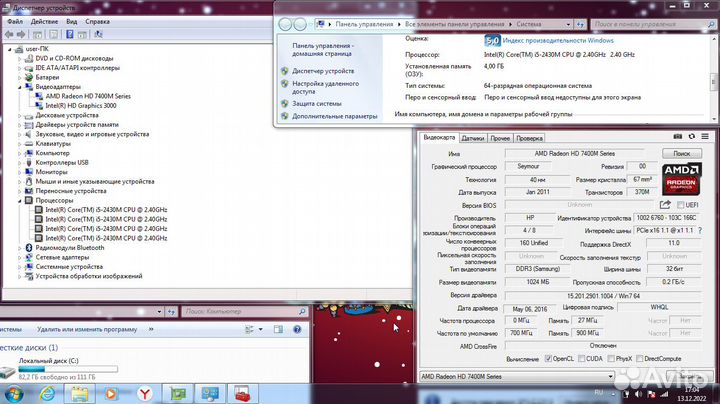Switch to the Проверка tab in GPU-Z

coord(529,138)
